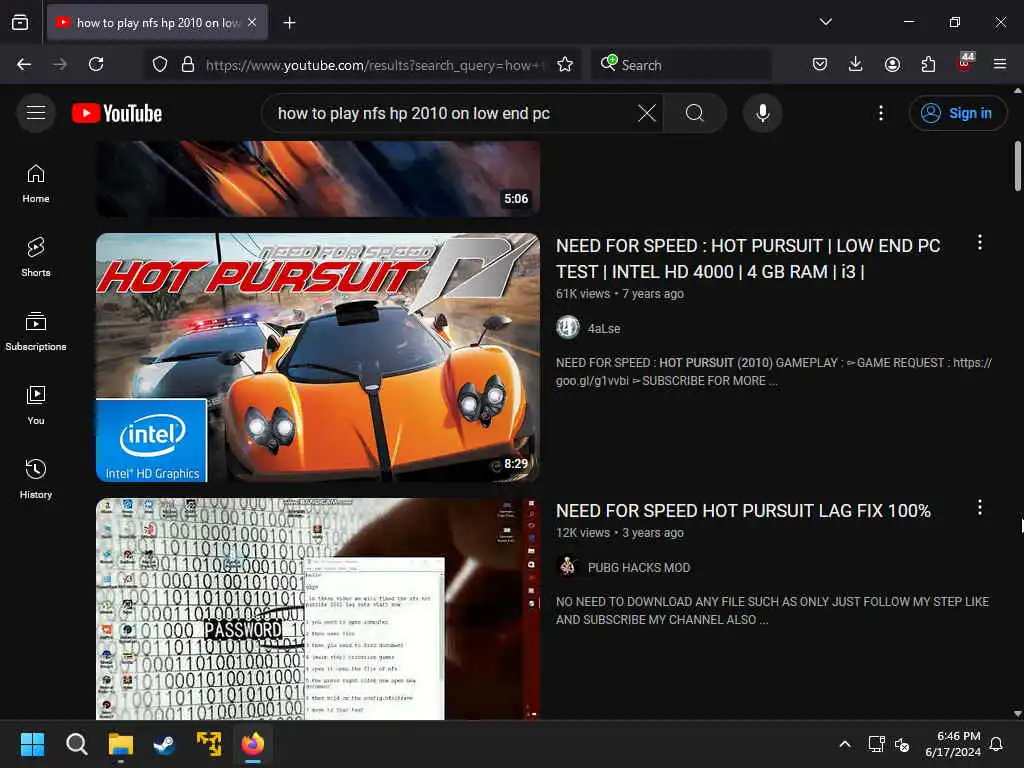Viewport: 1024px width, 768px height.
Task: Open the extension with 44 badge
Action: click(x=965, y=63)
